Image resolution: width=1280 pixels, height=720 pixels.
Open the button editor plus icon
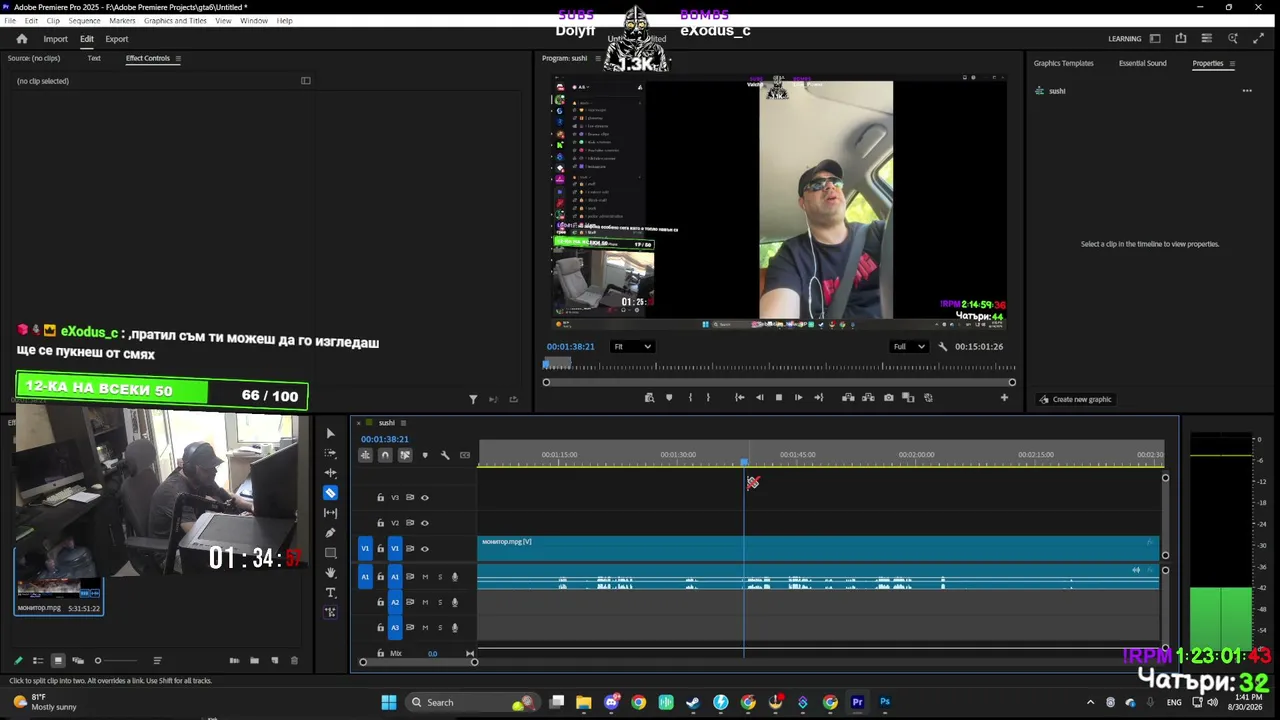pos(1004,398)
